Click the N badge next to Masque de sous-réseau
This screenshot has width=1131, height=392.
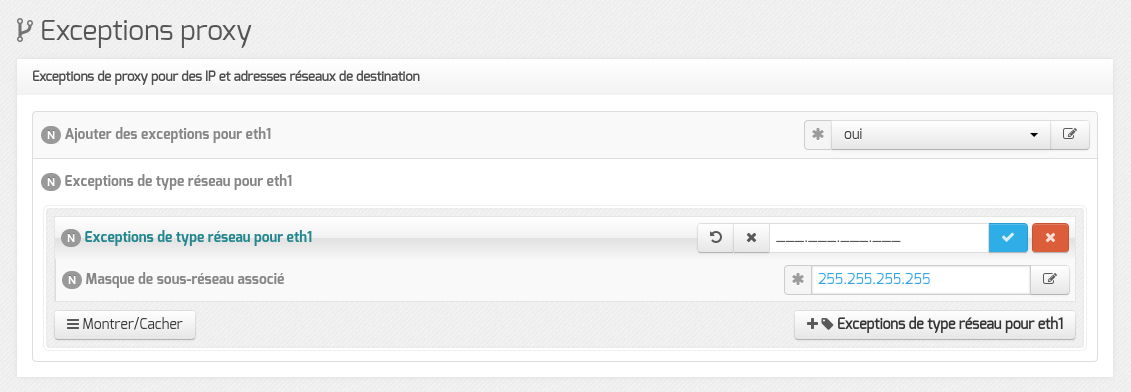coord(71,279)
